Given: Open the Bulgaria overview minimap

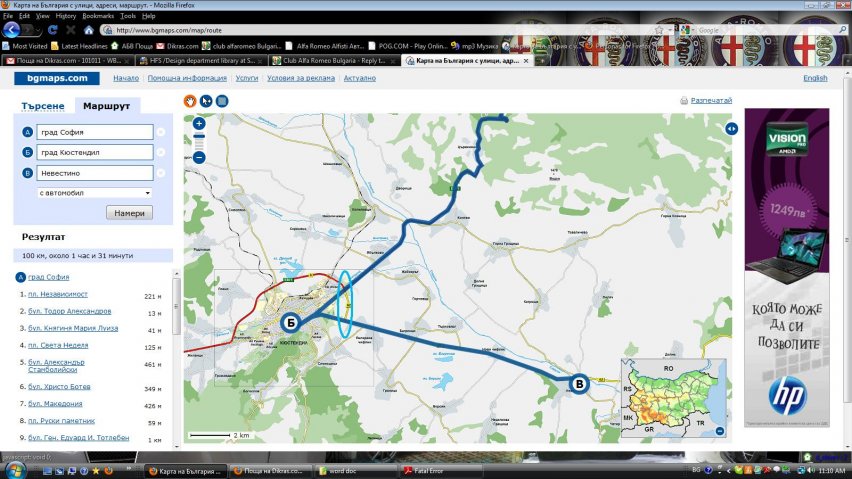Looking at the screenshot, I should click(673, 395).
